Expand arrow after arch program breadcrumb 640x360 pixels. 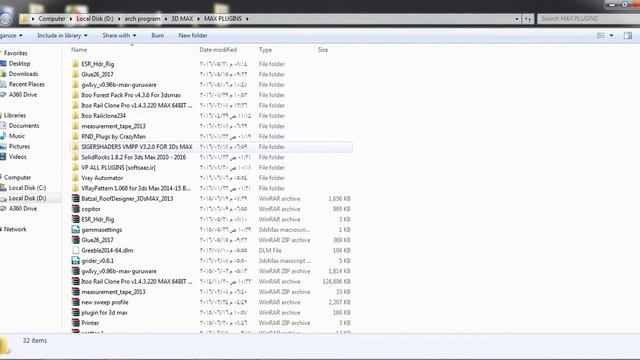click(166, 19)
